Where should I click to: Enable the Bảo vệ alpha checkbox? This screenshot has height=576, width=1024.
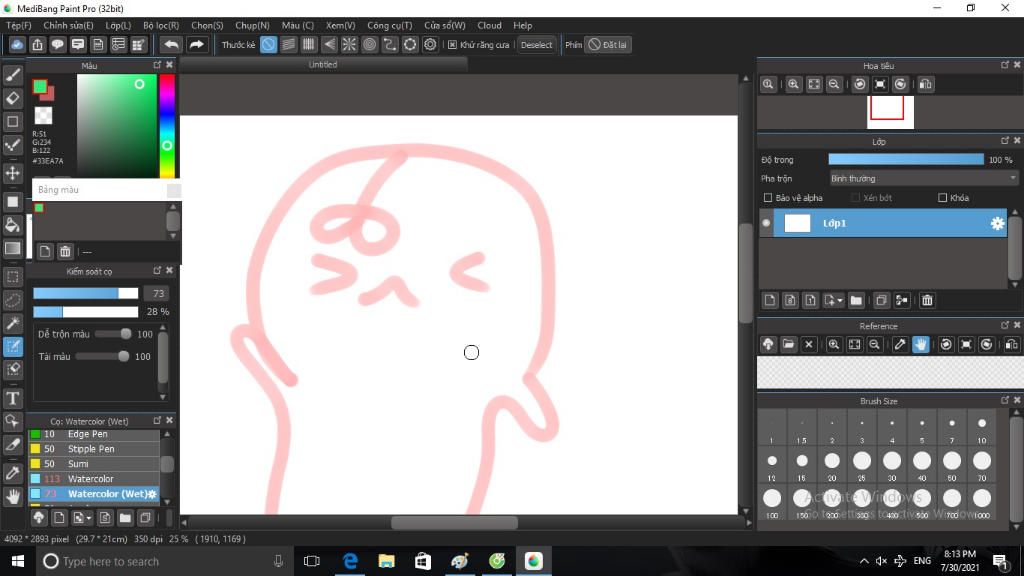768,197
